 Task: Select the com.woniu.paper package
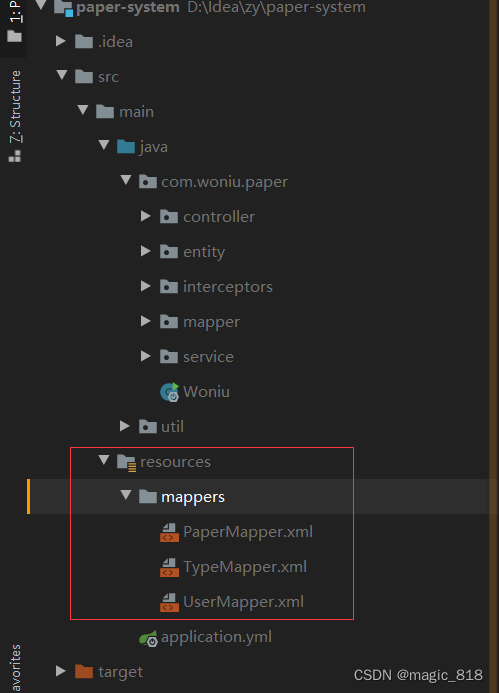click(x=225, y=182)
